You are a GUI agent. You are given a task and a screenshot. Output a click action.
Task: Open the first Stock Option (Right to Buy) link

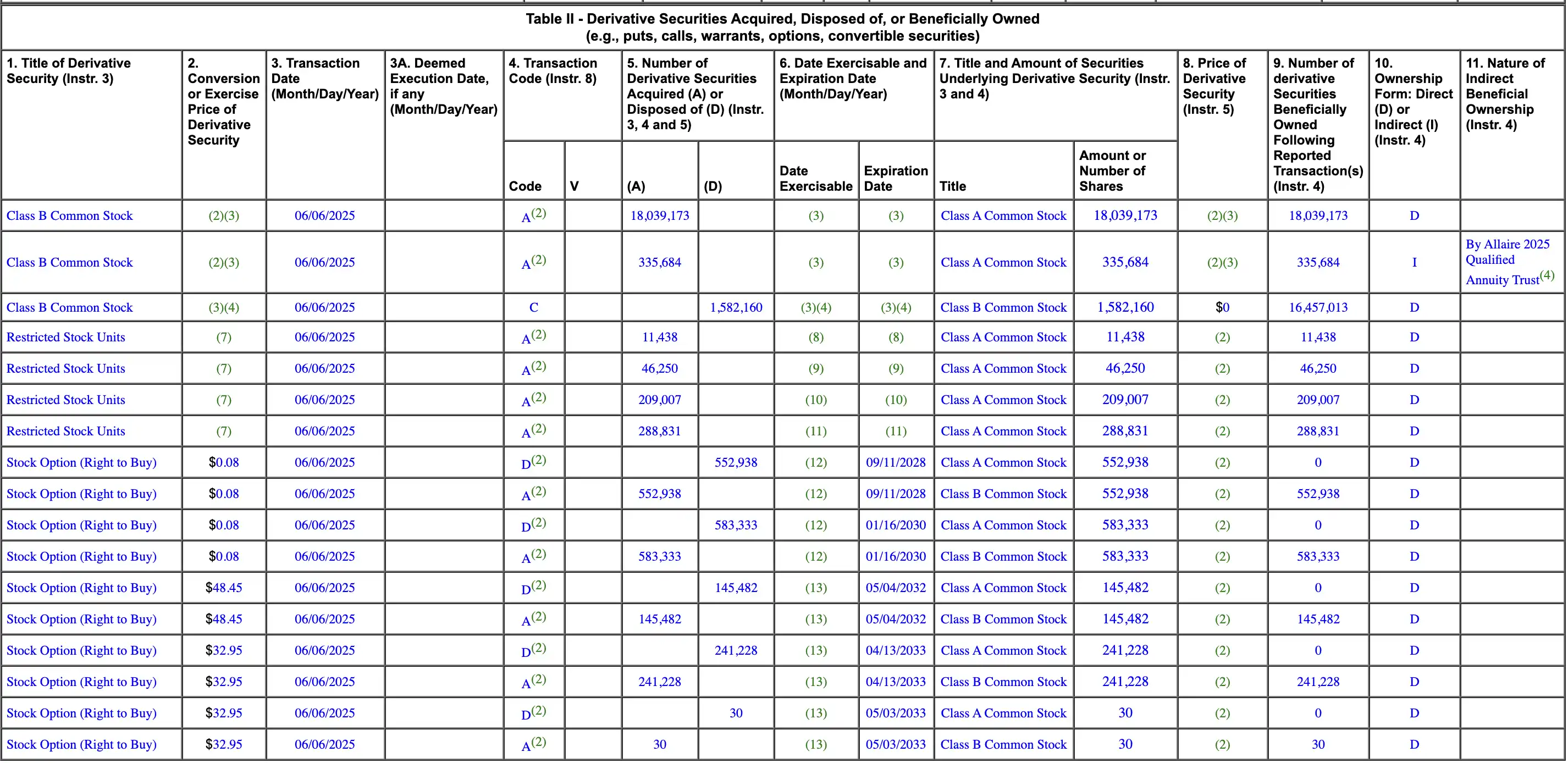point(81,462)
